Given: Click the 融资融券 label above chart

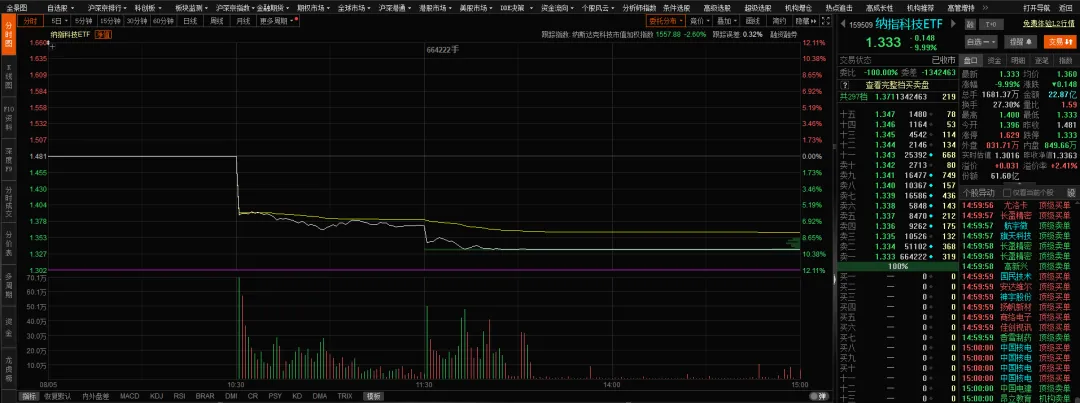Looking at the screenshot, I should click(784, 34).
